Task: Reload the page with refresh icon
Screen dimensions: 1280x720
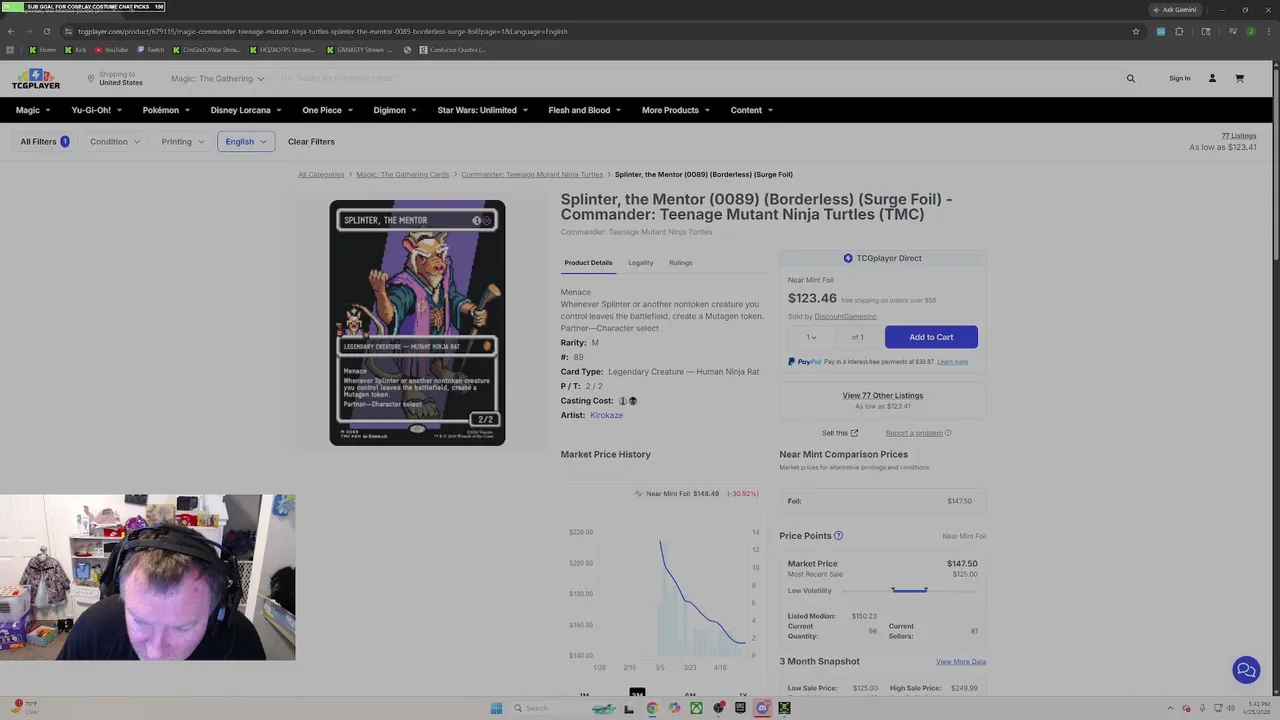Action: [47, 31]
